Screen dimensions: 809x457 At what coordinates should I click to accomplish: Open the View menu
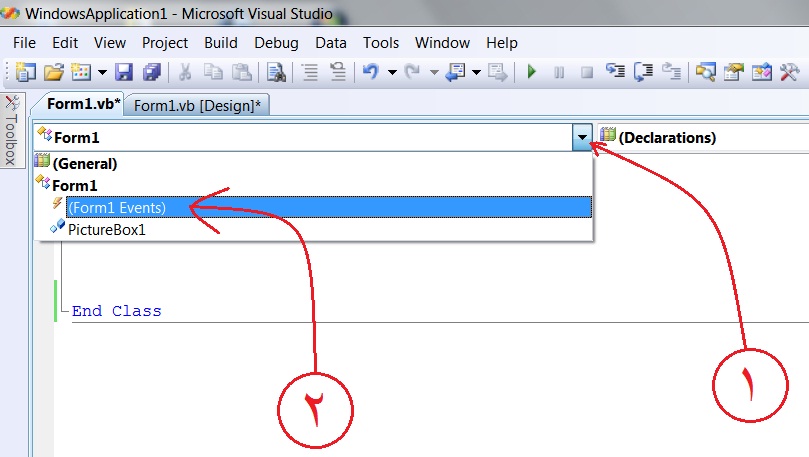[110, 43]
